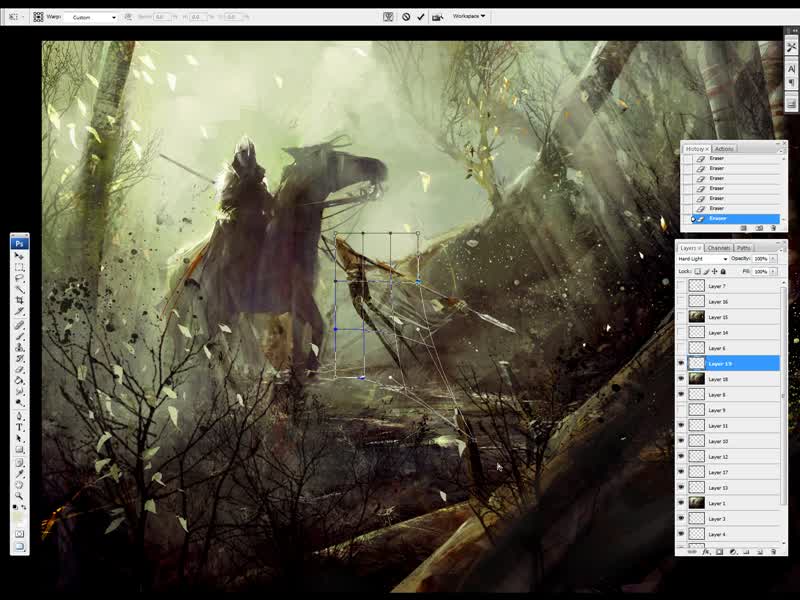Change screen mode from the toolbox

coord(19,546)
